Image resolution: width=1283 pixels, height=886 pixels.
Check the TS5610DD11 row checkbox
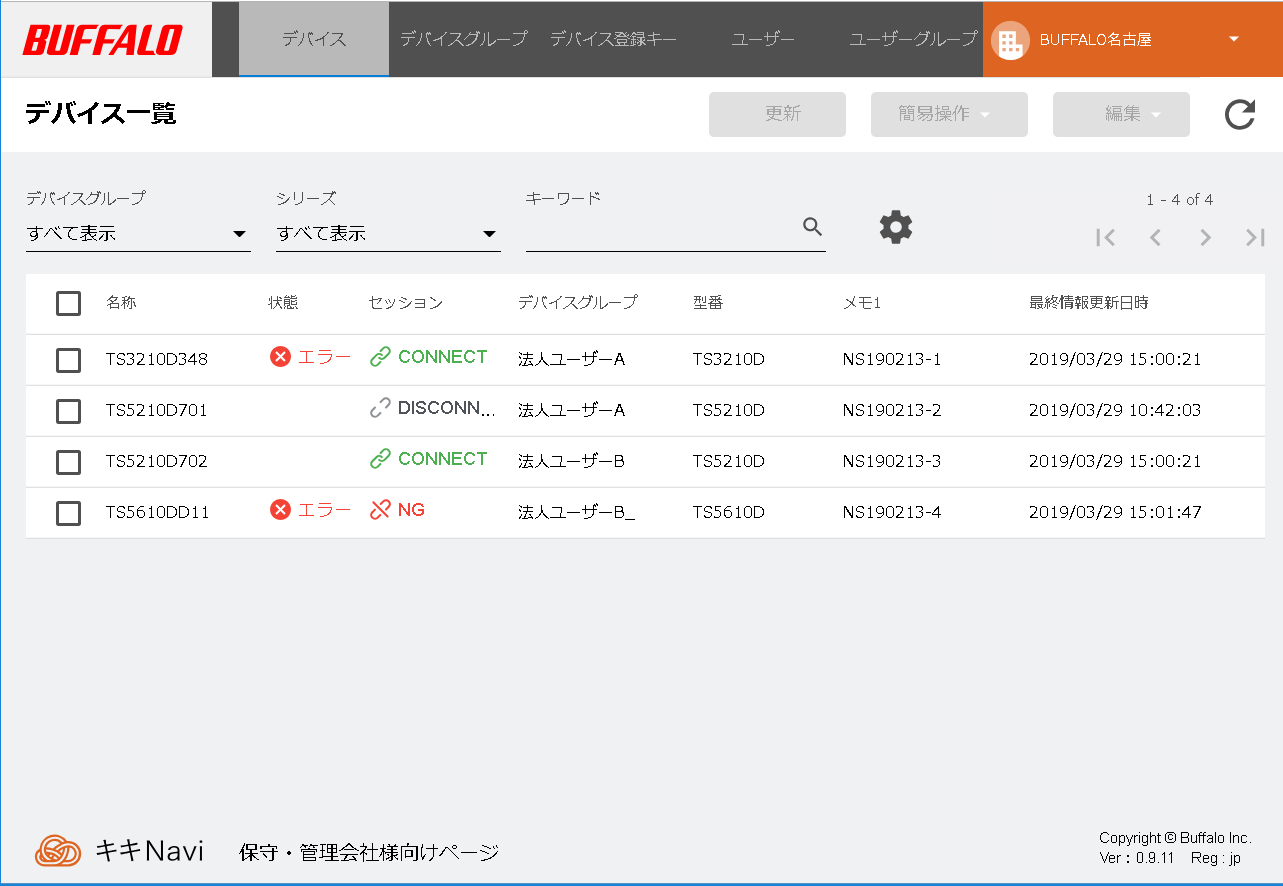coord(68,513)
